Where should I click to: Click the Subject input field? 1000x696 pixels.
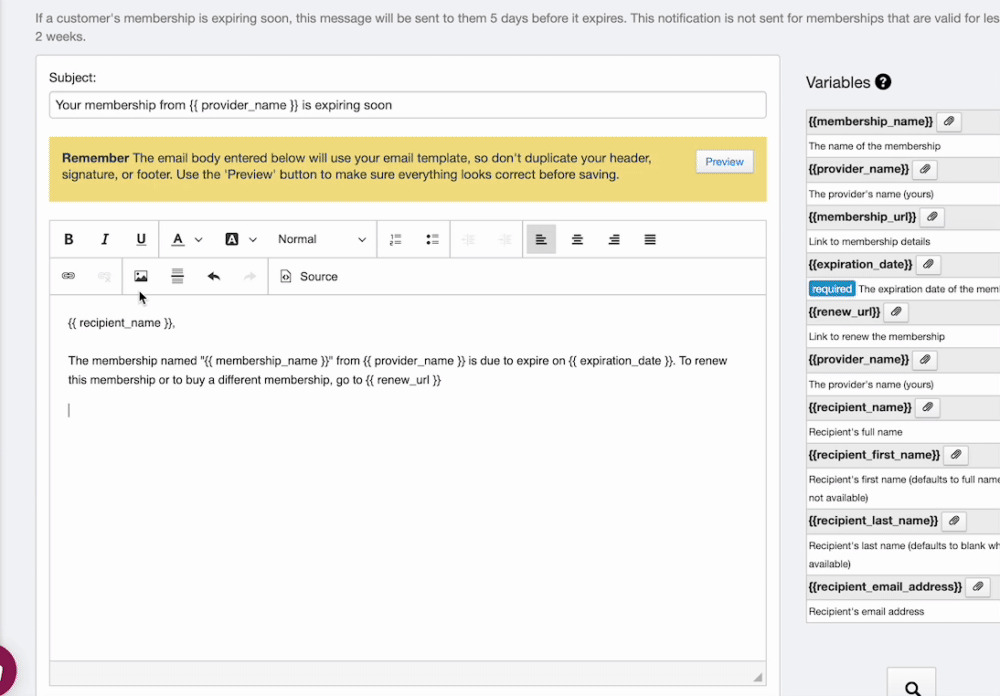(x=407, y=105)
